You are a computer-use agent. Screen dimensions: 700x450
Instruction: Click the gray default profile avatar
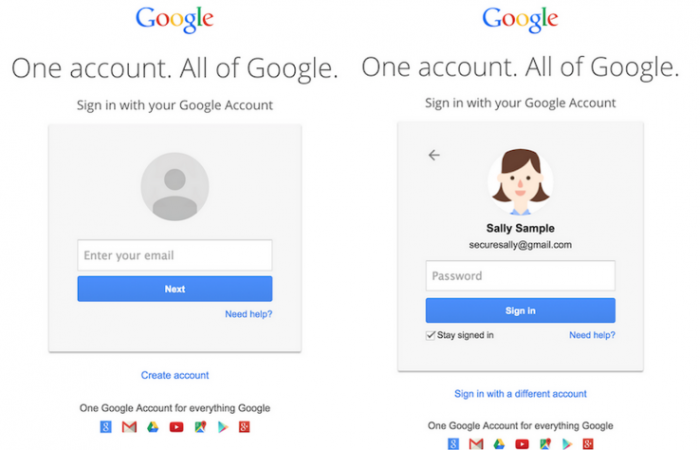pyautogui.click(x=175, y=186)
